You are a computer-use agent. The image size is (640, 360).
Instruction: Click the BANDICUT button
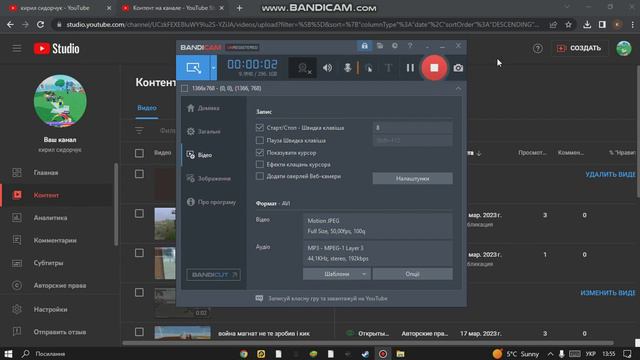click(213, 275)
